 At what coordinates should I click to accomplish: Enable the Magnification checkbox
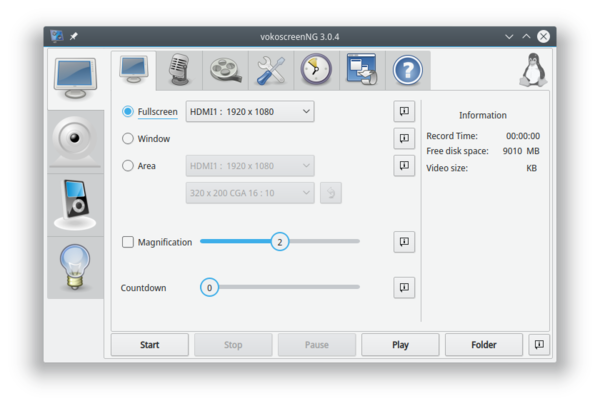point(128,242)
